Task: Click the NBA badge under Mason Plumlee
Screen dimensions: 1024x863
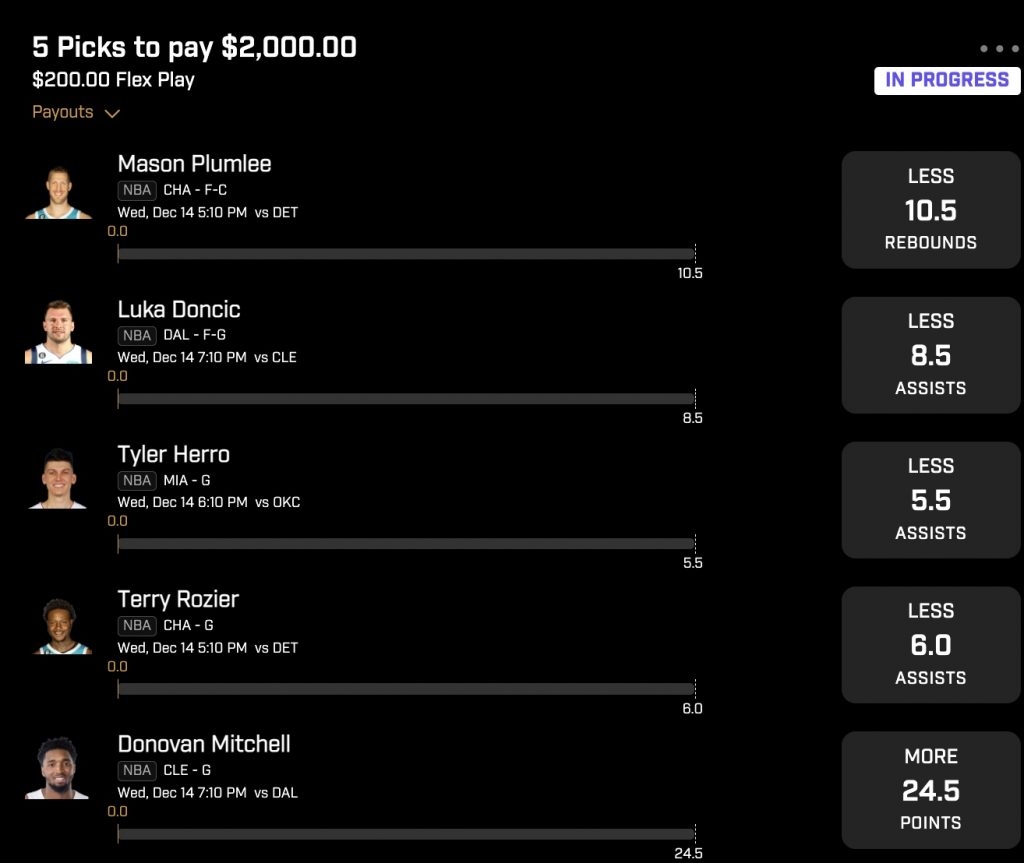Action: coord(137,190)
